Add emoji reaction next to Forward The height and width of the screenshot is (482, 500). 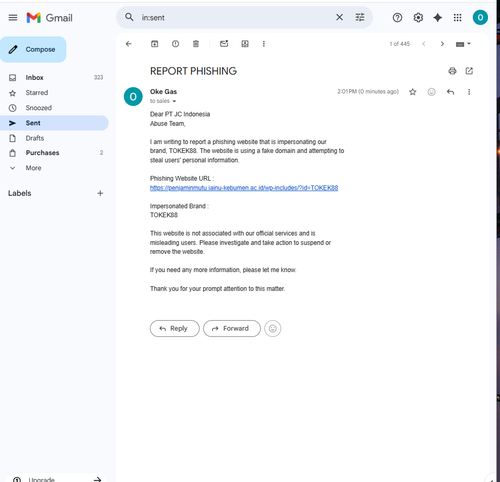[272, 328]
